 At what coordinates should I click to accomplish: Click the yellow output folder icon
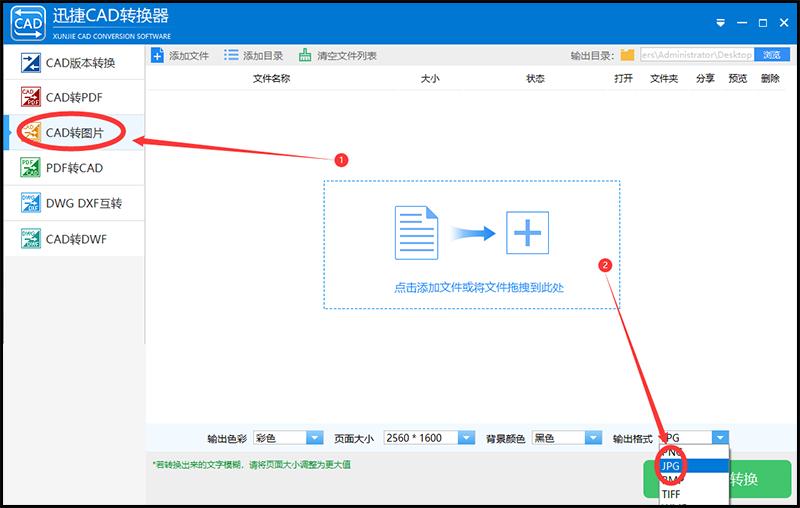[x=628, y=55]
